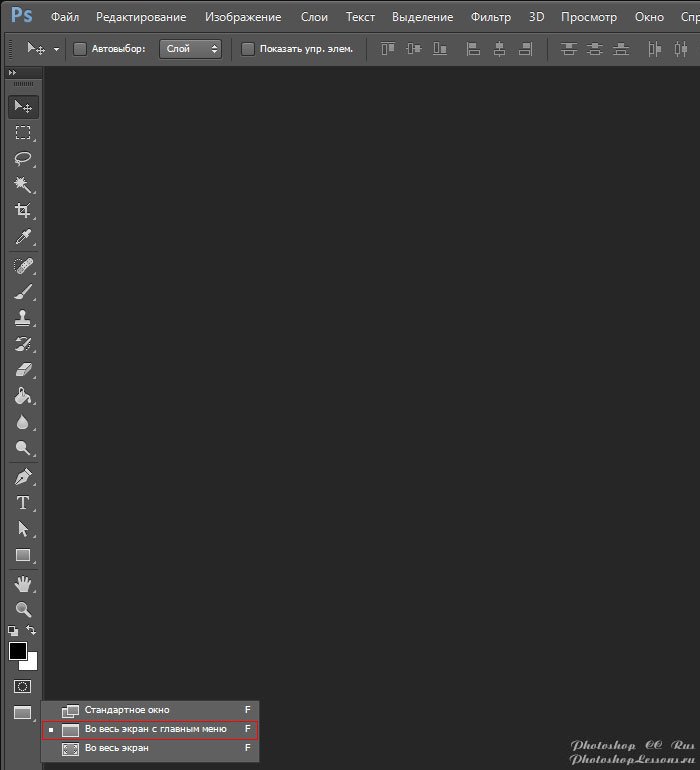700x770 pixels.
Task: Select the Magic Wand tool
Action: [x=22, y=185]
